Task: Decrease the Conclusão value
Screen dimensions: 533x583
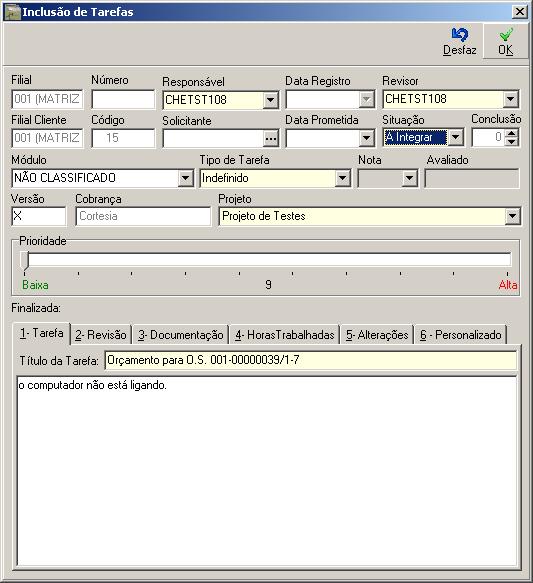Action: coord(512,142)
